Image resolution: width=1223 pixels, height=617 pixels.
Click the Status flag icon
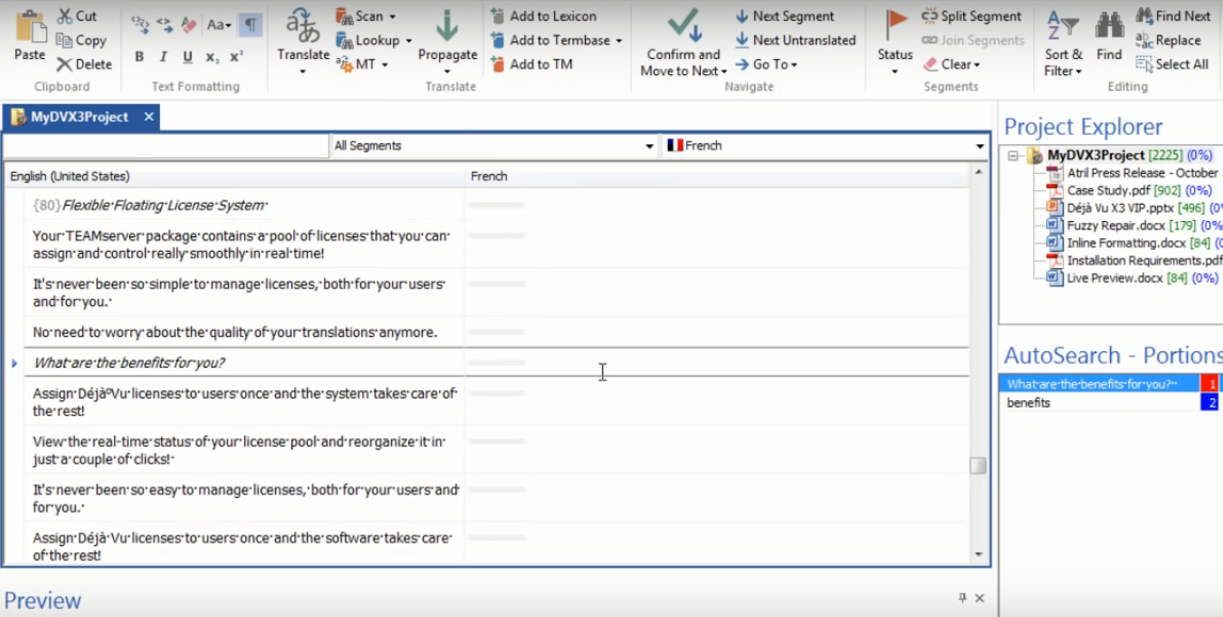tap(896, 25)
